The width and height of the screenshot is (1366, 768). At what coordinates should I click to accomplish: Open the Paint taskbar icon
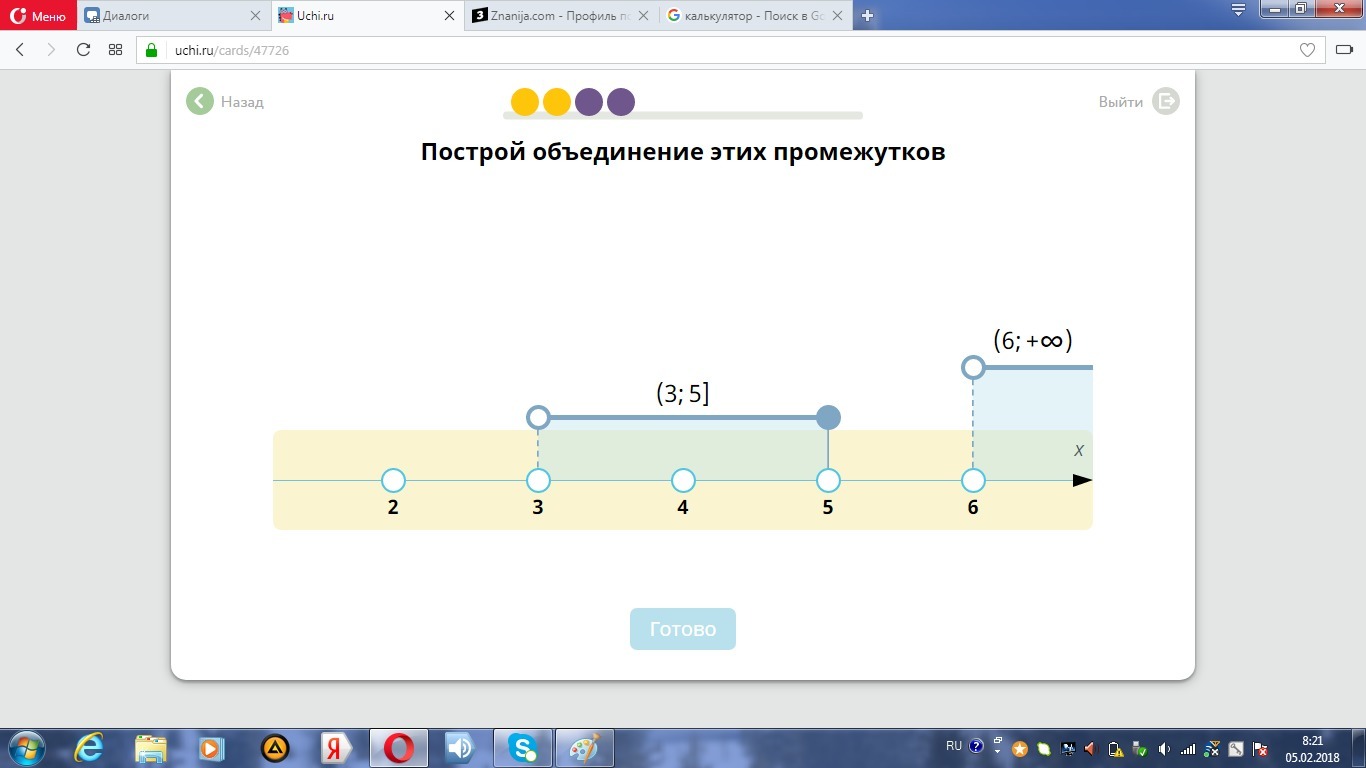584,748
